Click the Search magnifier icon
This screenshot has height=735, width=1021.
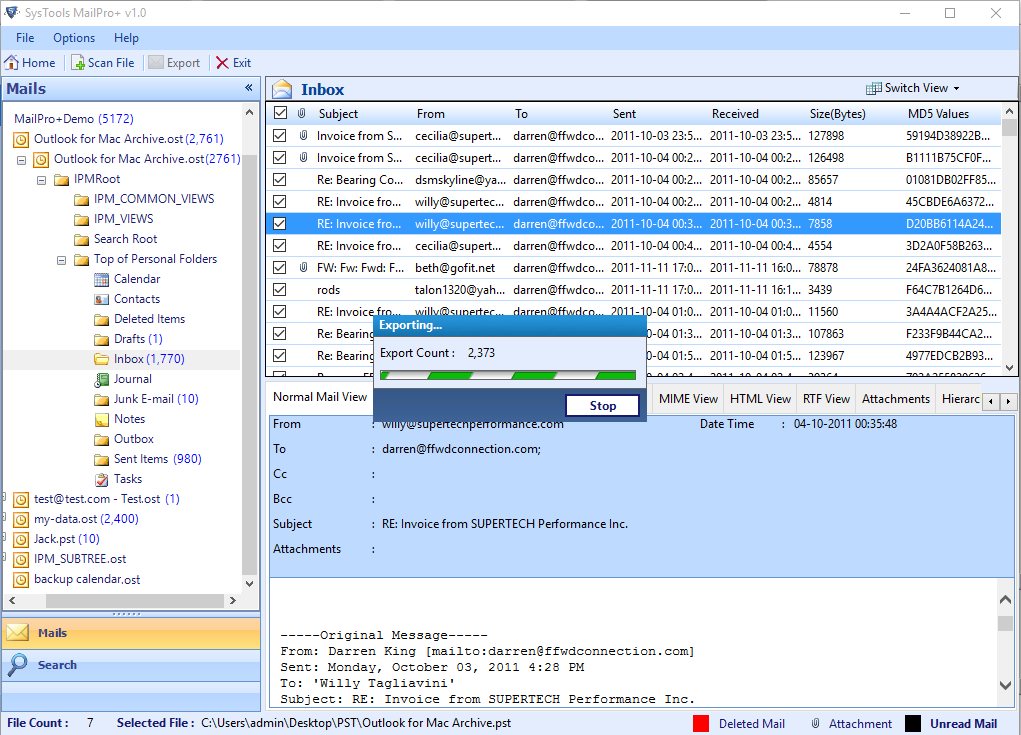pos(18,665)
